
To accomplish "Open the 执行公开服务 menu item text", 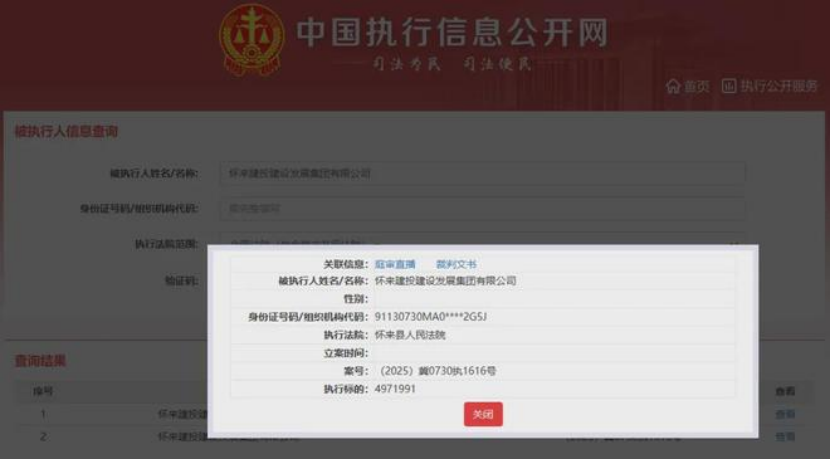I will click(x=779, y=86).
